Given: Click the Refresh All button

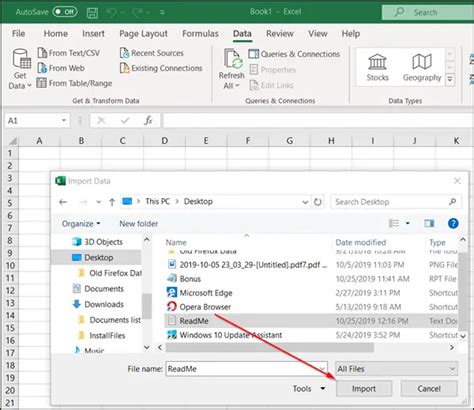Looking at the screenshot, I should (x=232, y=69).
